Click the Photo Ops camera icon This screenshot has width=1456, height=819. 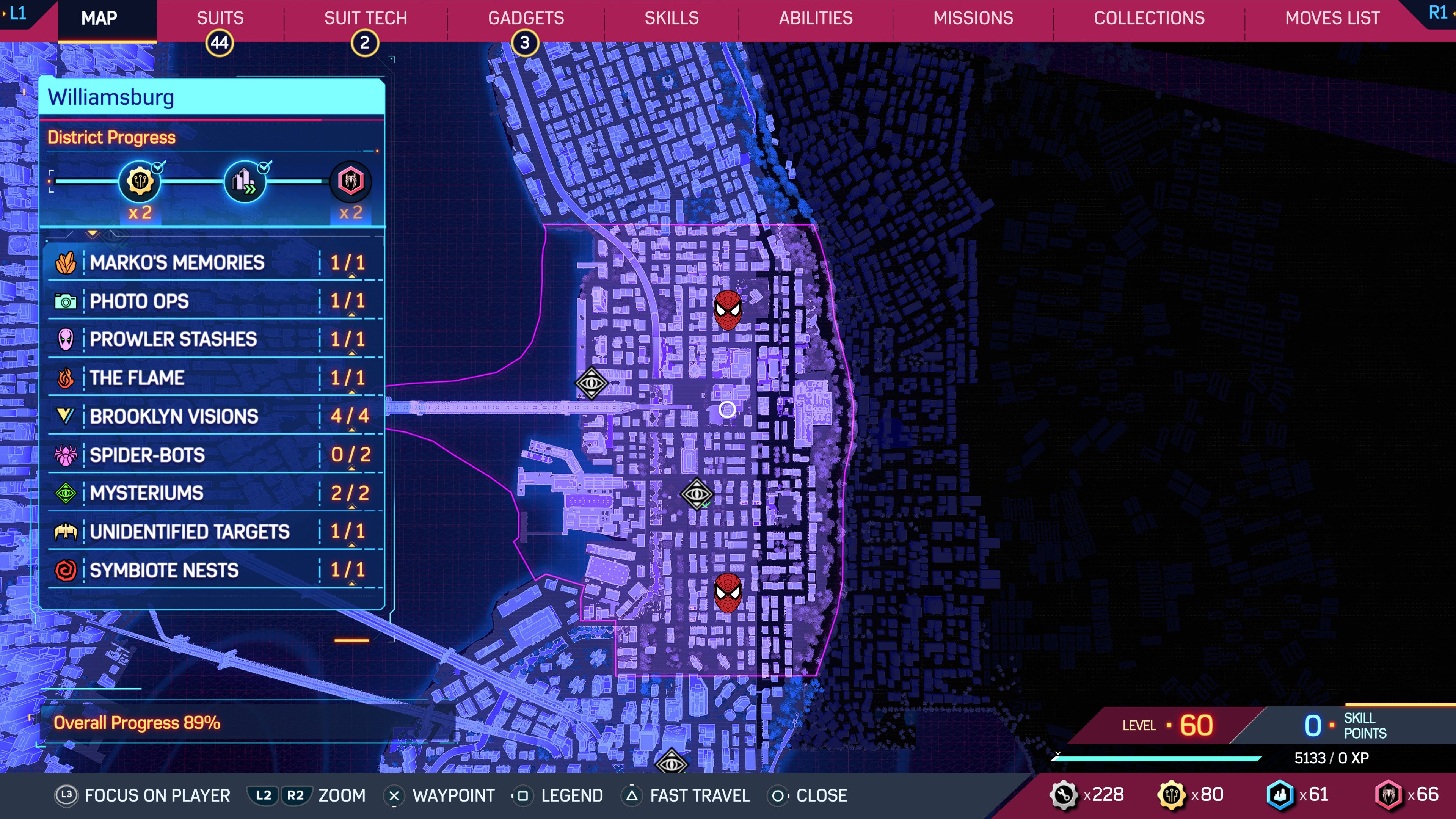[x=66, y=301]
